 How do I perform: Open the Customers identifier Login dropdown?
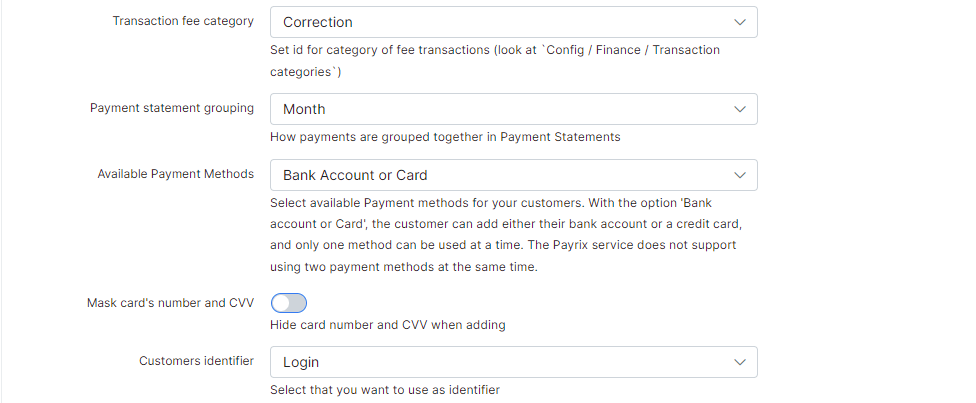(500, 362)
